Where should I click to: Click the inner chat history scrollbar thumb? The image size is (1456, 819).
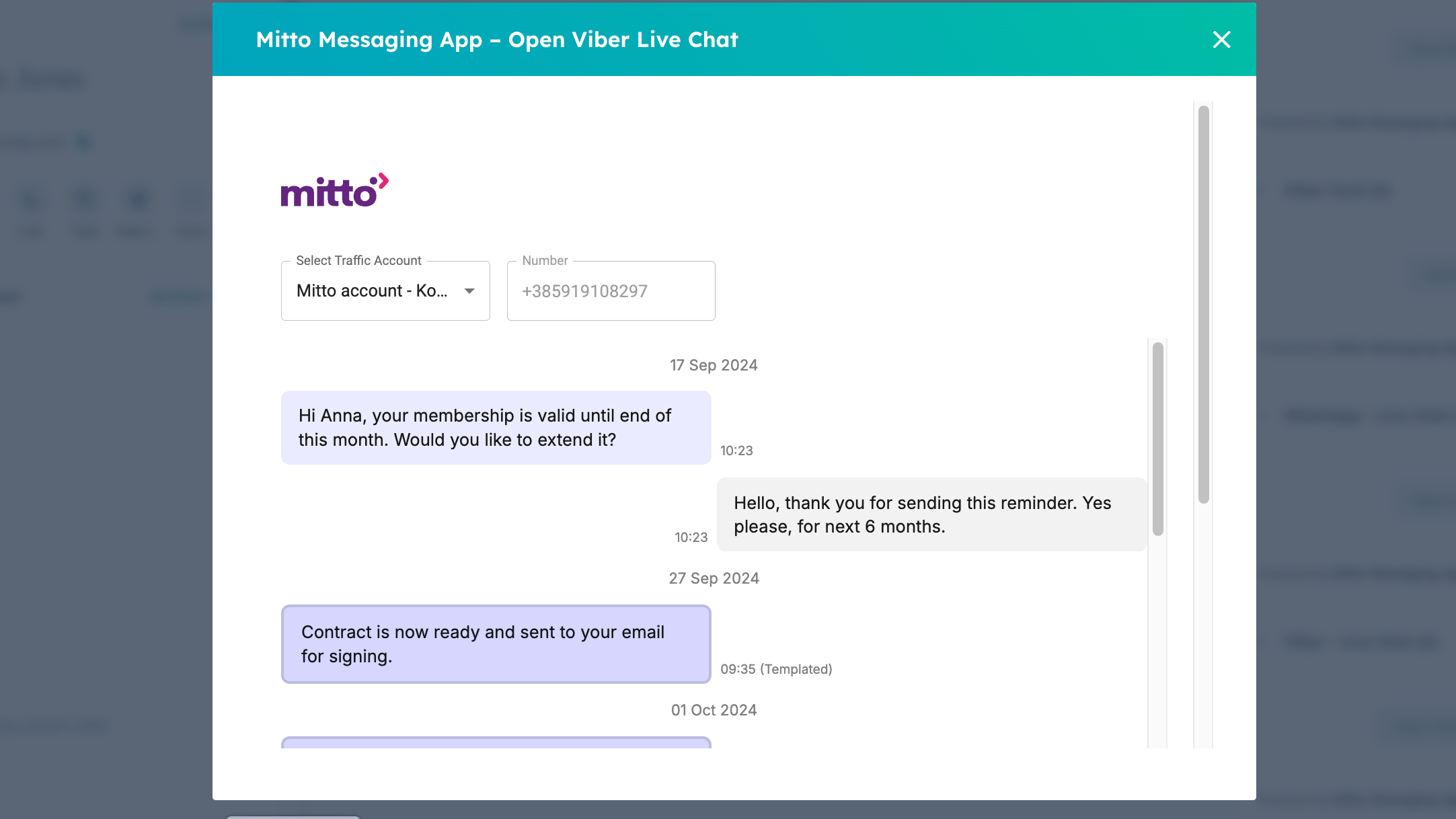coord(1157,438)
